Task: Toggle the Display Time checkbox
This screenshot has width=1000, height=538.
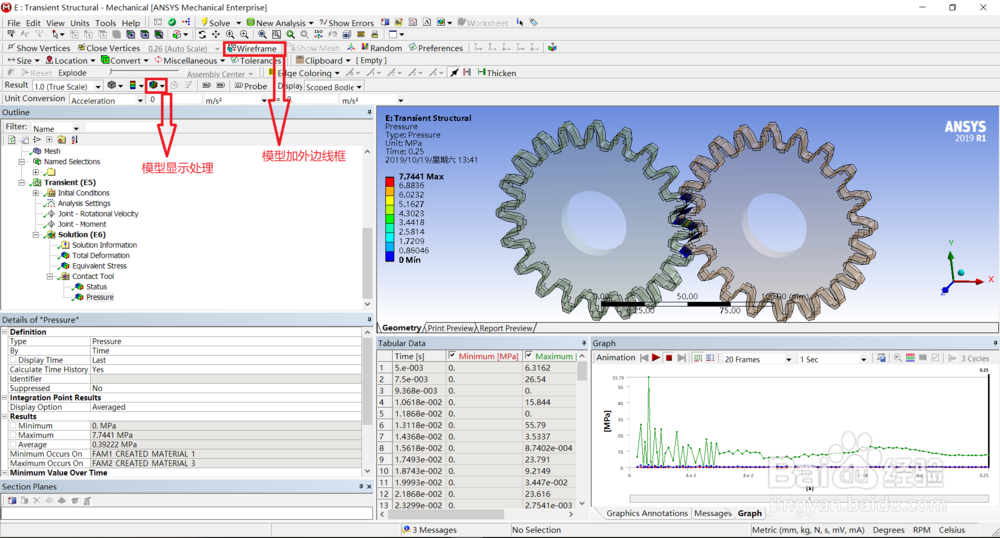Action: (13, 360)
